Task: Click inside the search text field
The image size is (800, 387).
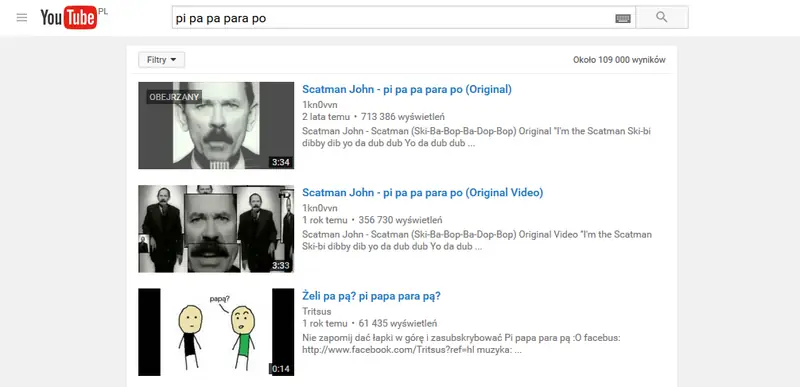Action: click(393, 18)
